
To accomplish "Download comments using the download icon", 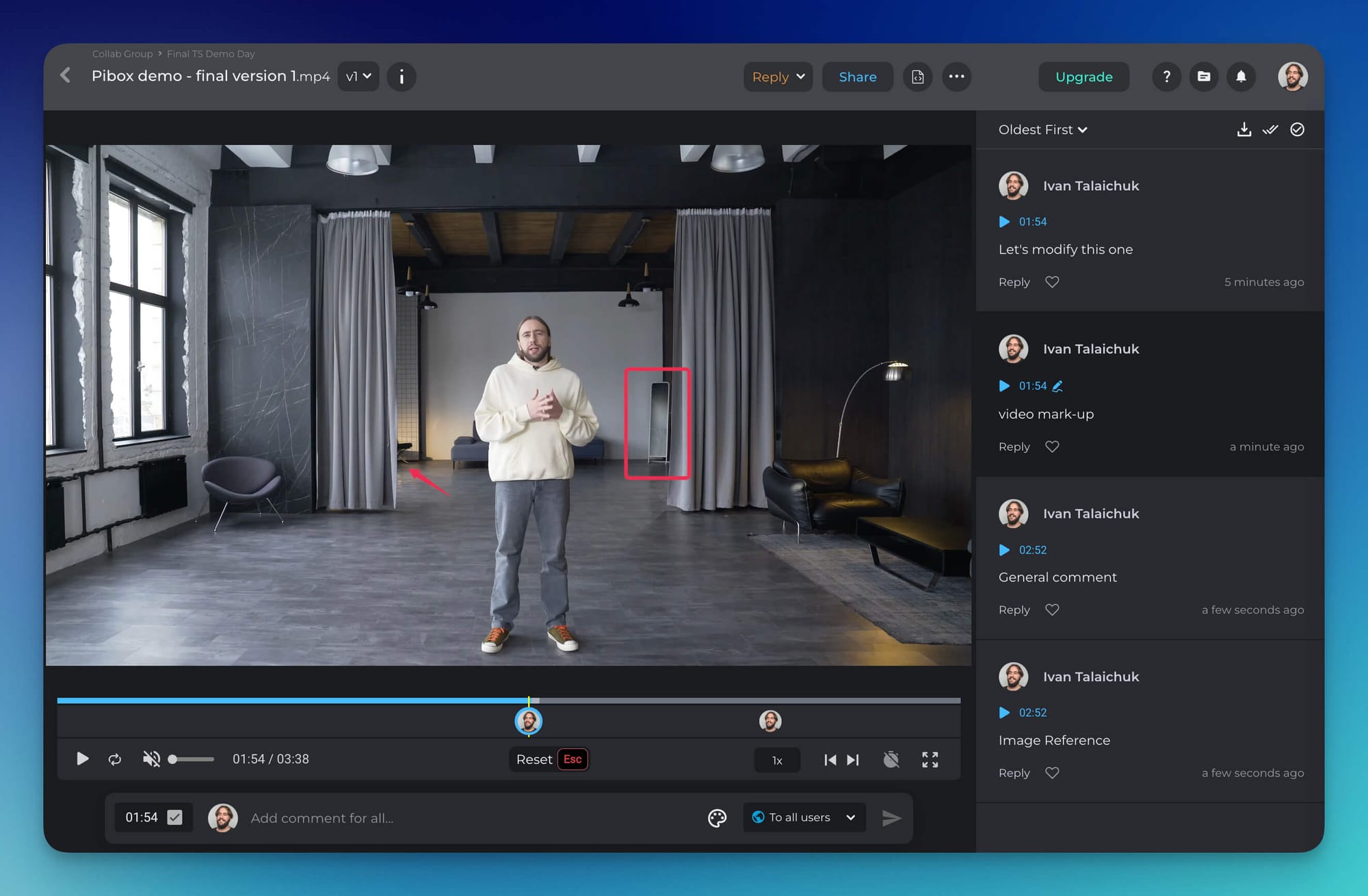I will pos(1245,129).
